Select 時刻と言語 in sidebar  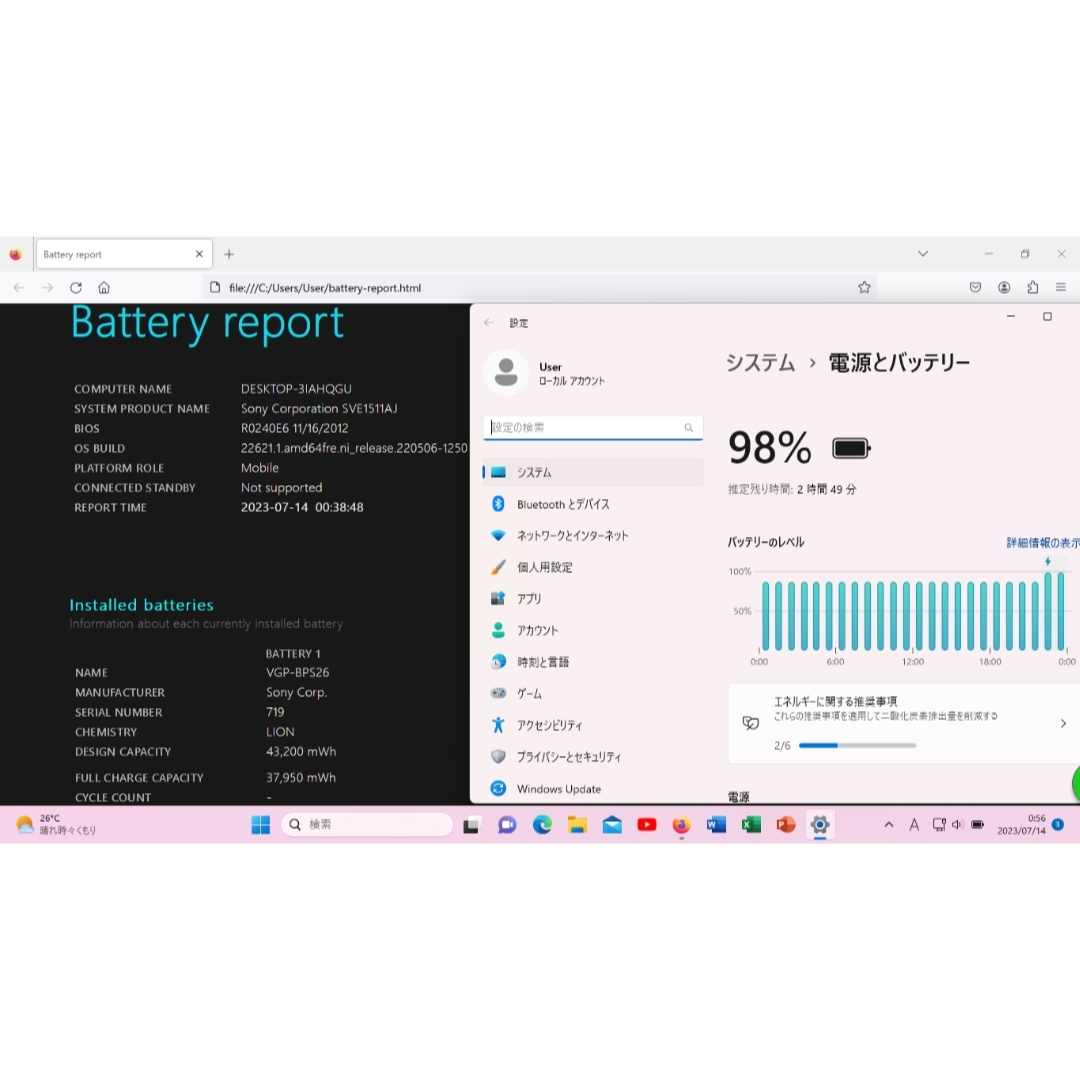pyautogui.click(x=593, y=662)
